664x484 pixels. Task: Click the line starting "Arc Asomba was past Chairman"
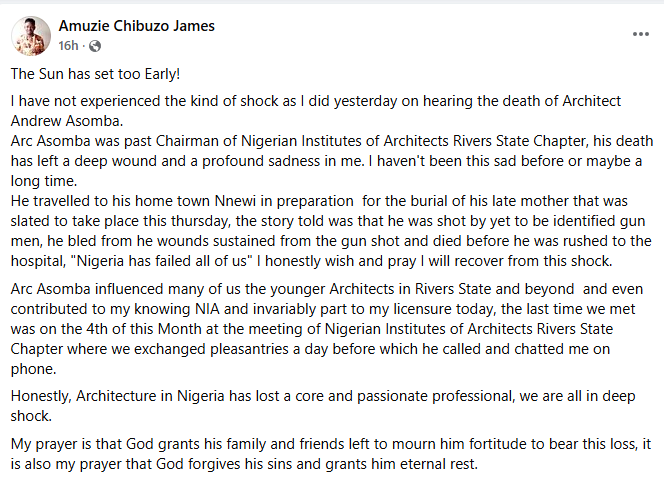tap(330, 139)
